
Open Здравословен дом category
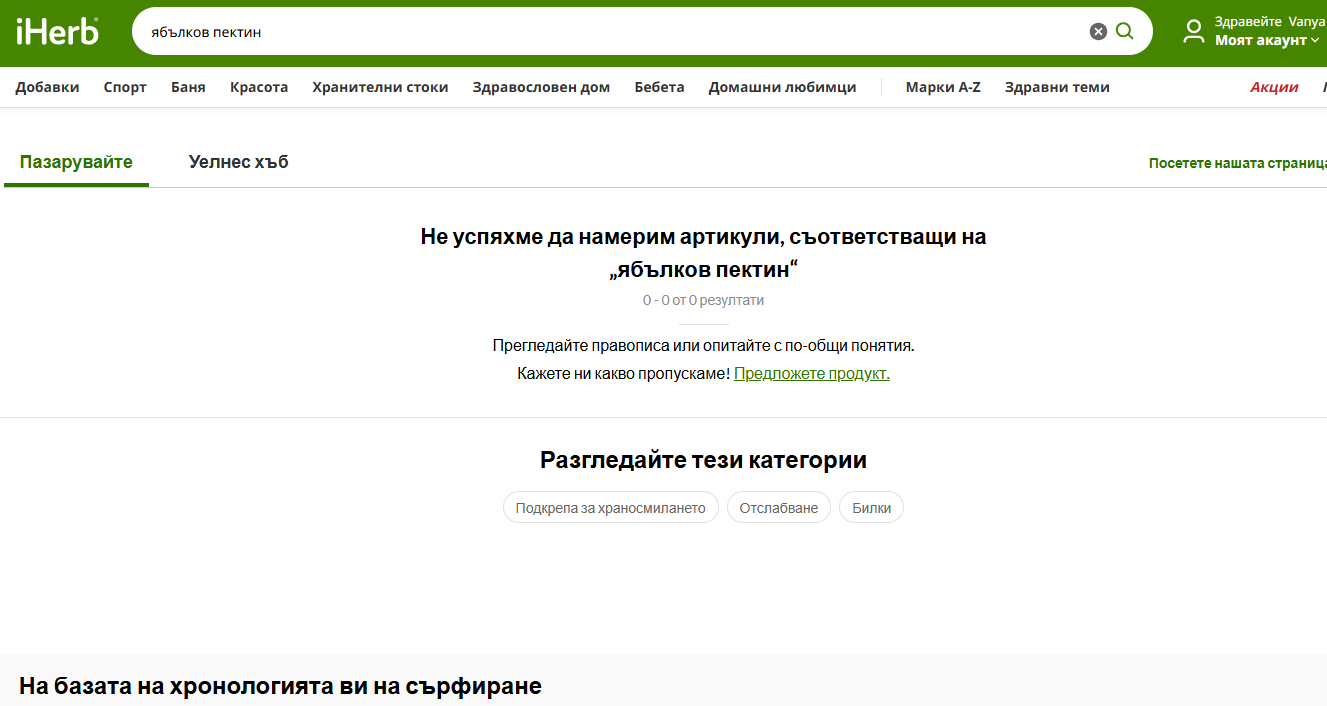coord(541,87)
